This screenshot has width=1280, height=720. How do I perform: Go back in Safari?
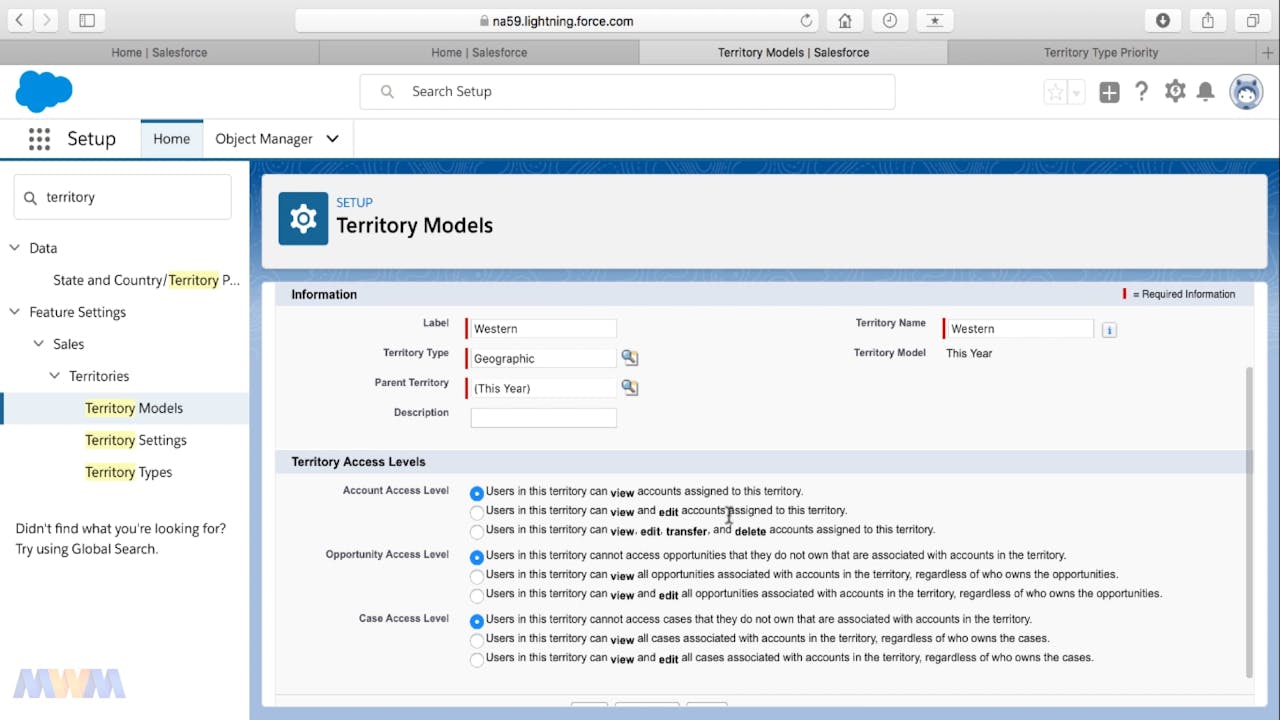click(19, 20)
